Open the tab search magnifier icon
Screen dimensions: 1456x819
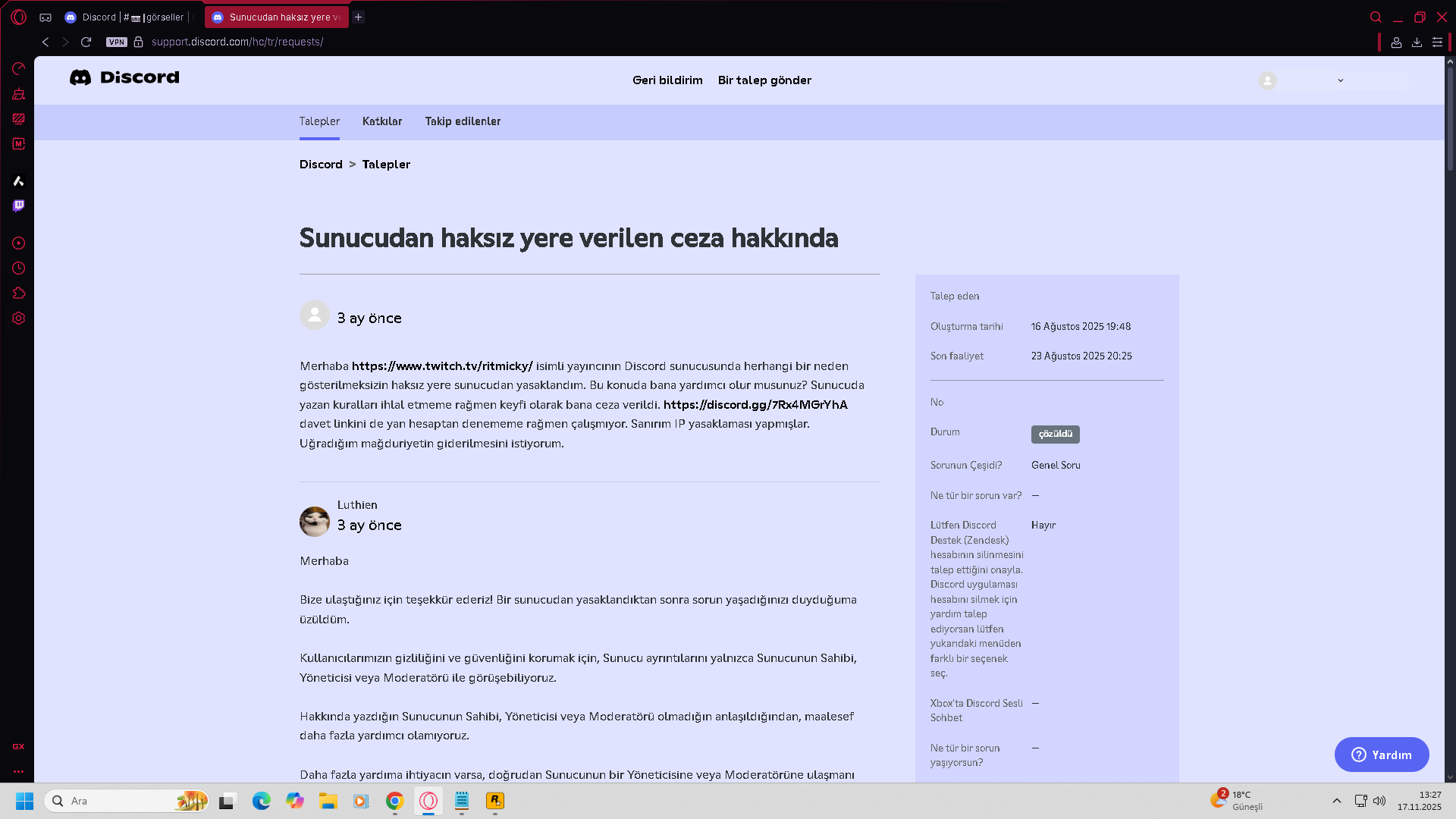click(x=1376, y=17)
